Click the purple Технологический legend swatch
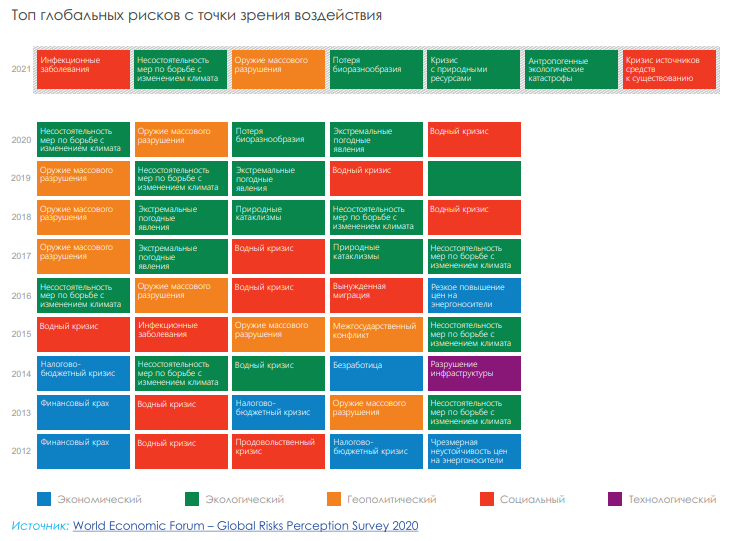This screenshot has width=729, height=541. pyautogui.click(x=615, y=499)
